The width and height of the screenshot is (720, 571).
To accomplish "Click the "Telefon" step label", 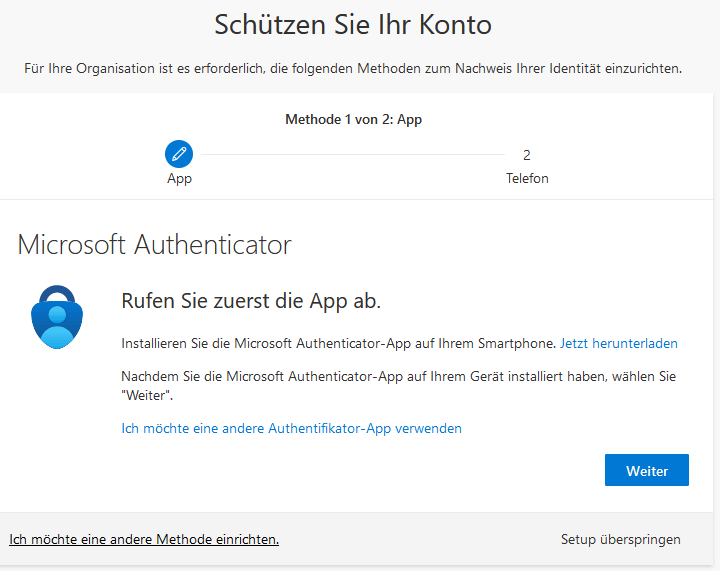I will click(527, 179).
